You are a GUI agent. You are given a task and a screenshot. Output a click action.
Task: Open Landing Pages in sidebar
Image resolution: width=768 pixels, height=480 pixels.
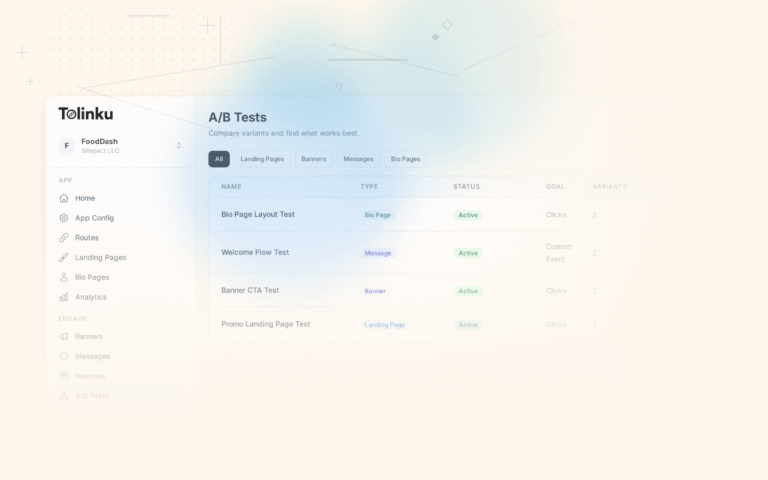[x=100, y=258]
